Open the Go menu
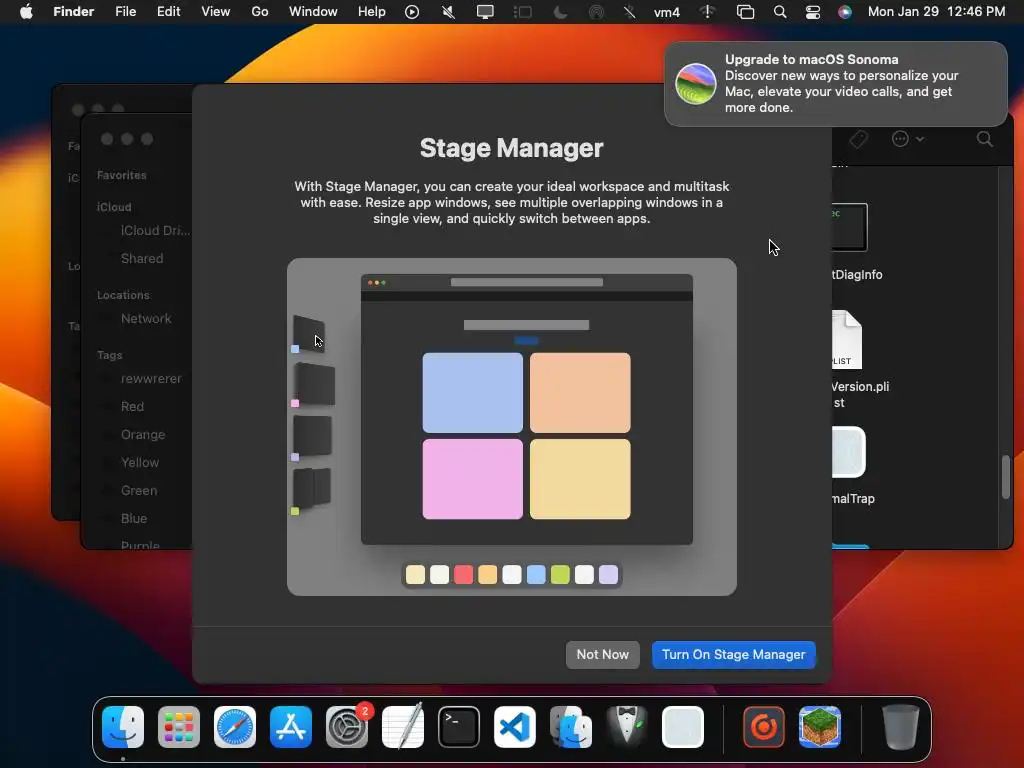Viewport: 1024px width, 768px height. [x=260, y=12]
